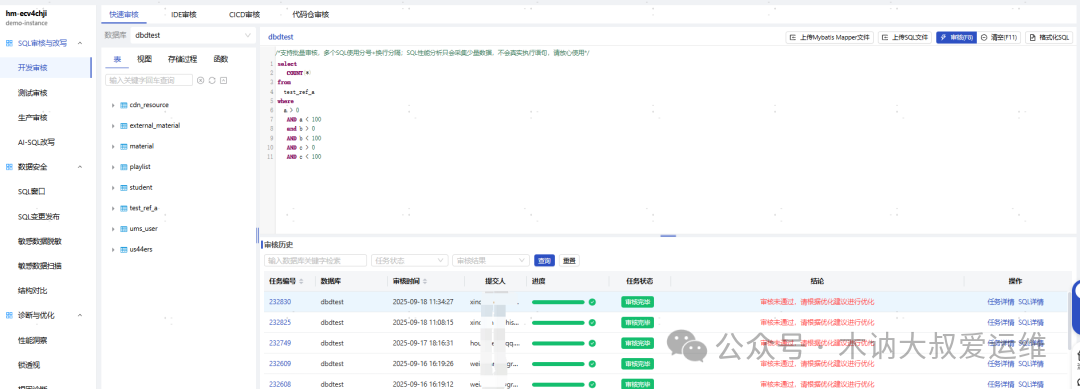This screenshot has width=1080, height=389.
Task: Click the table icon beside test_ref_a
Action: (x=124, y=208)
